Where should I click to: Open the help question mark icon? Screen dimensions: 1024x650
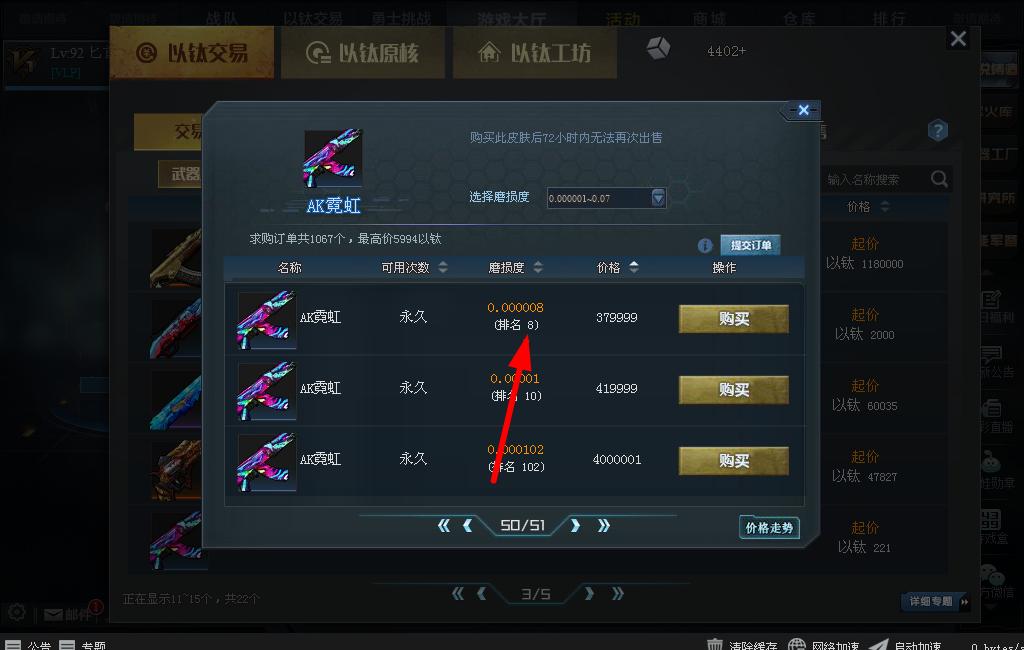937,130
